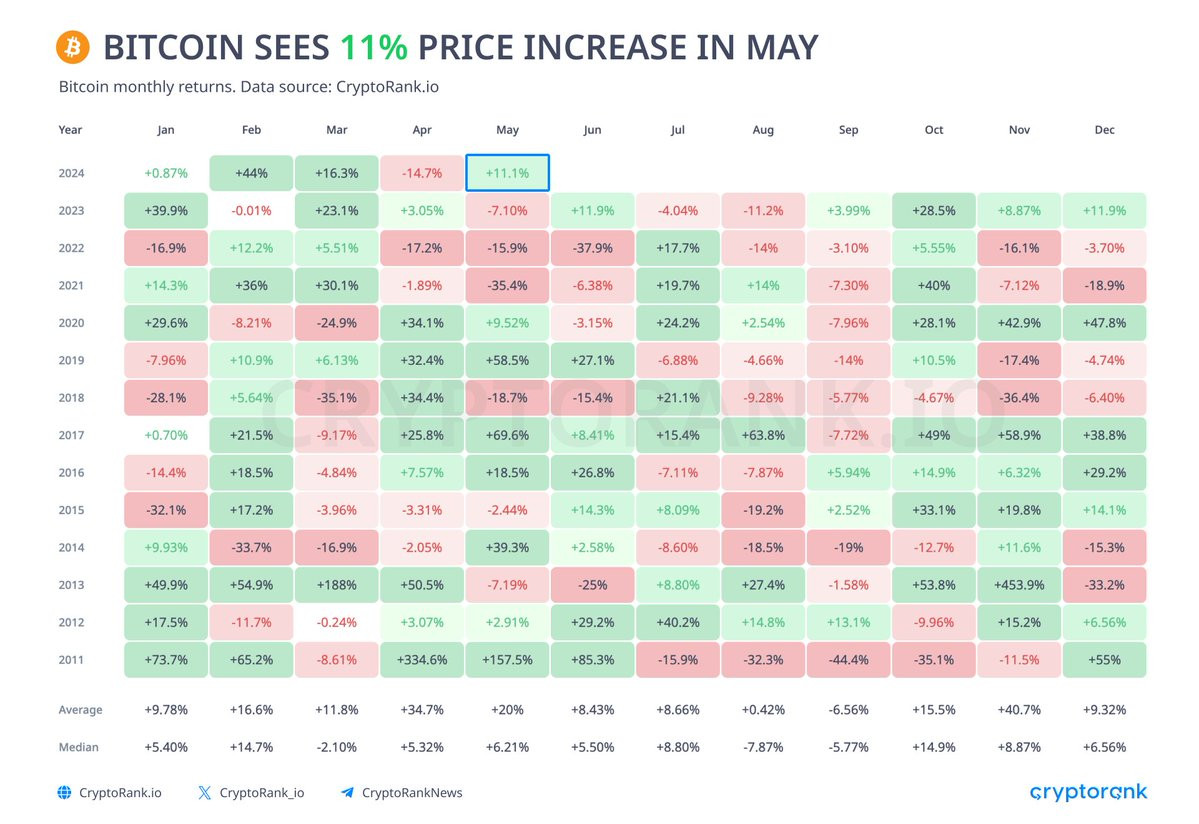The width and height of the screenshot is (1199, 824).
Task: Click the 2011 April +334.6% cell
Action: [422, 660]
